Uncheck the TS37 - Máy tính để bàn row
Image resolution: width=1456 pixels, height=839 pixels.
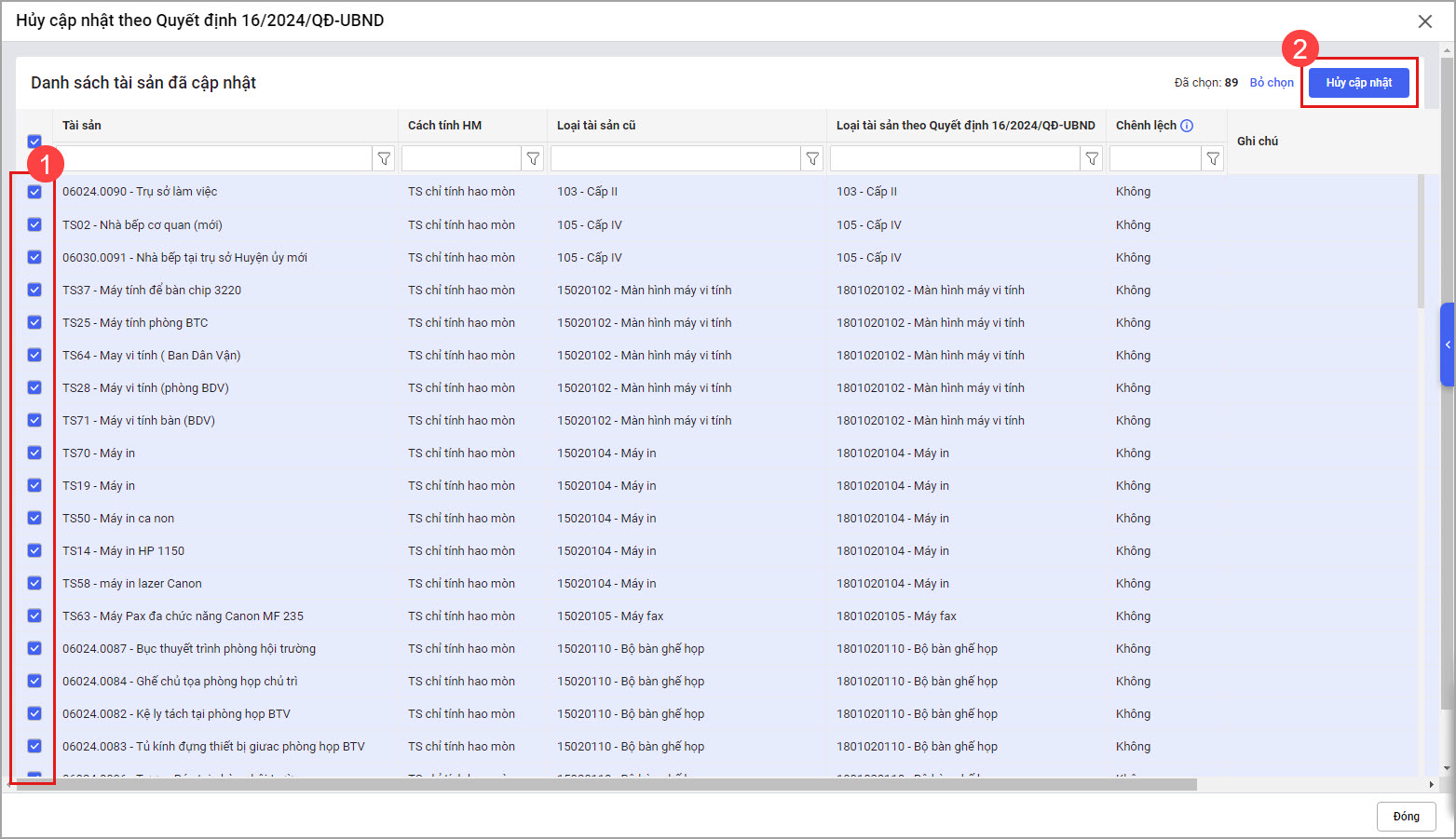pyautogui.click(x=34, y=290)
